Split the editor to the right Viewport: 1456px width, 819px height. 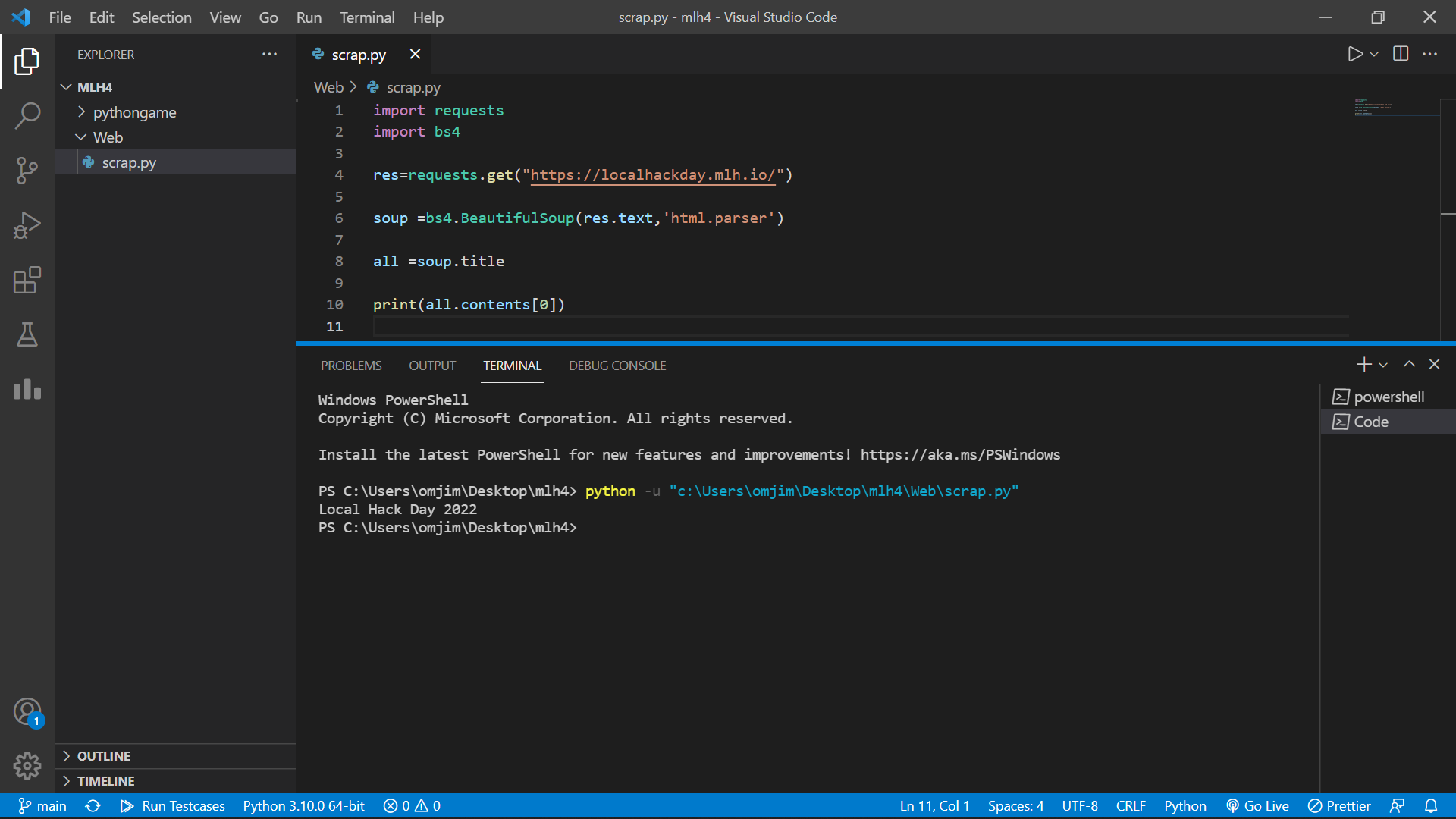pyautogui.click(x=1401, y=54)
